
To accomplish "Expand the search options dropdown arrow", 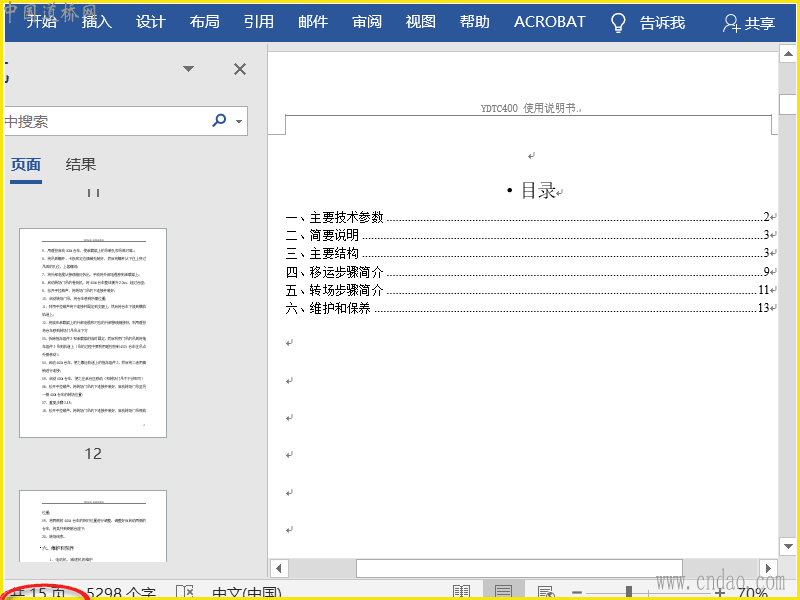I will click(x=239, y=121).
